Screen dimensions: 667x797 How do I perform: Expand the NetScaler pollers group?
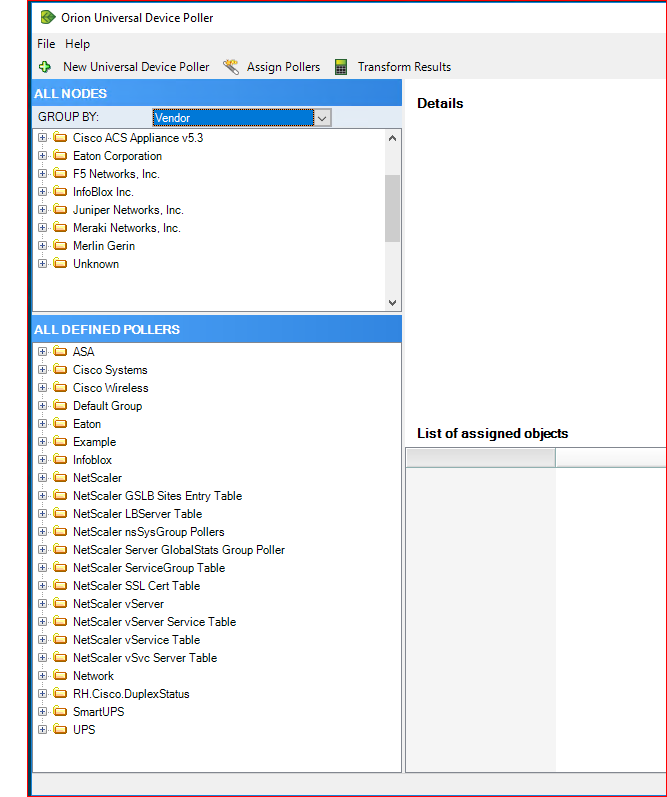42,477
